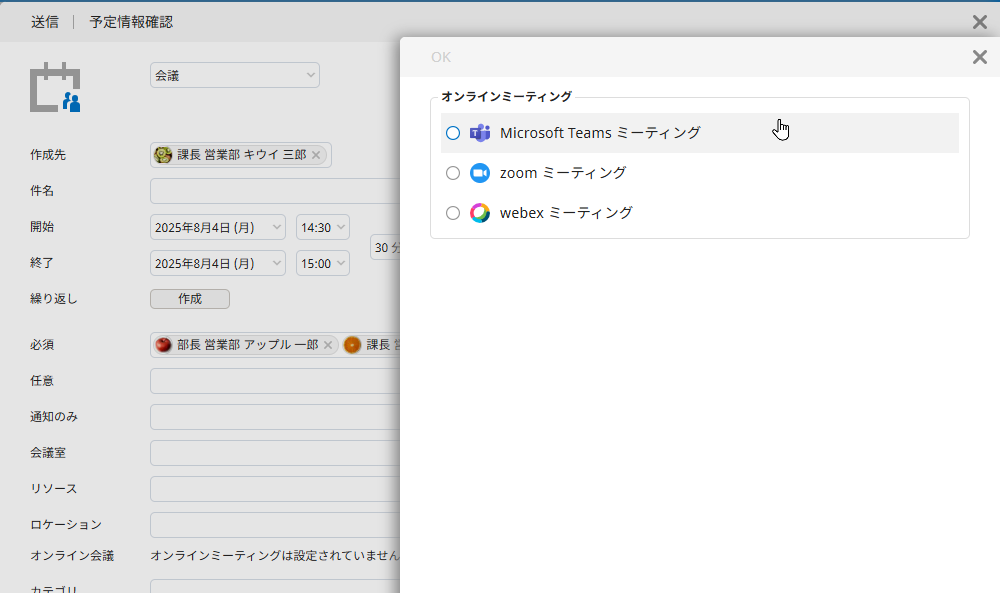Remove キウイ 三郎 from 作成先 field
1000x593 pixels.
pyautogui.click(x=316, y=155)
